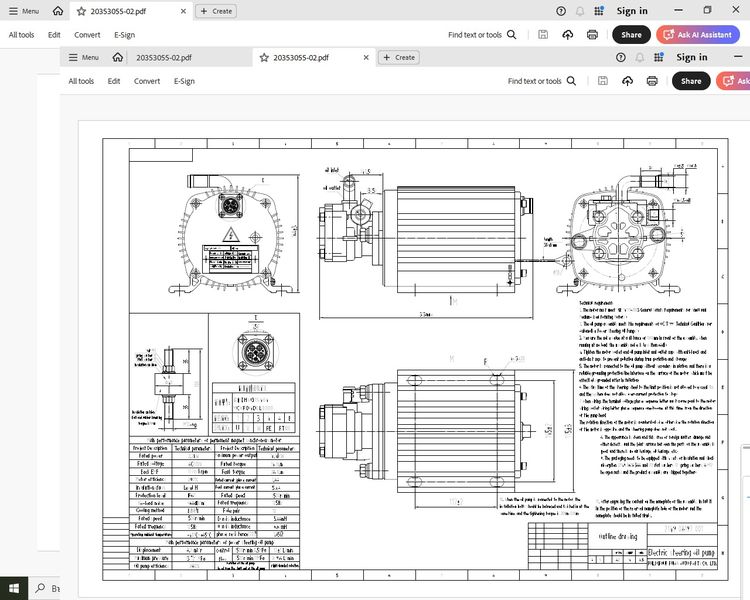Star the active 20353055-02.pdf tab in front window
Viewport: 750px width, 600px height.
click(x=264, y=58)
